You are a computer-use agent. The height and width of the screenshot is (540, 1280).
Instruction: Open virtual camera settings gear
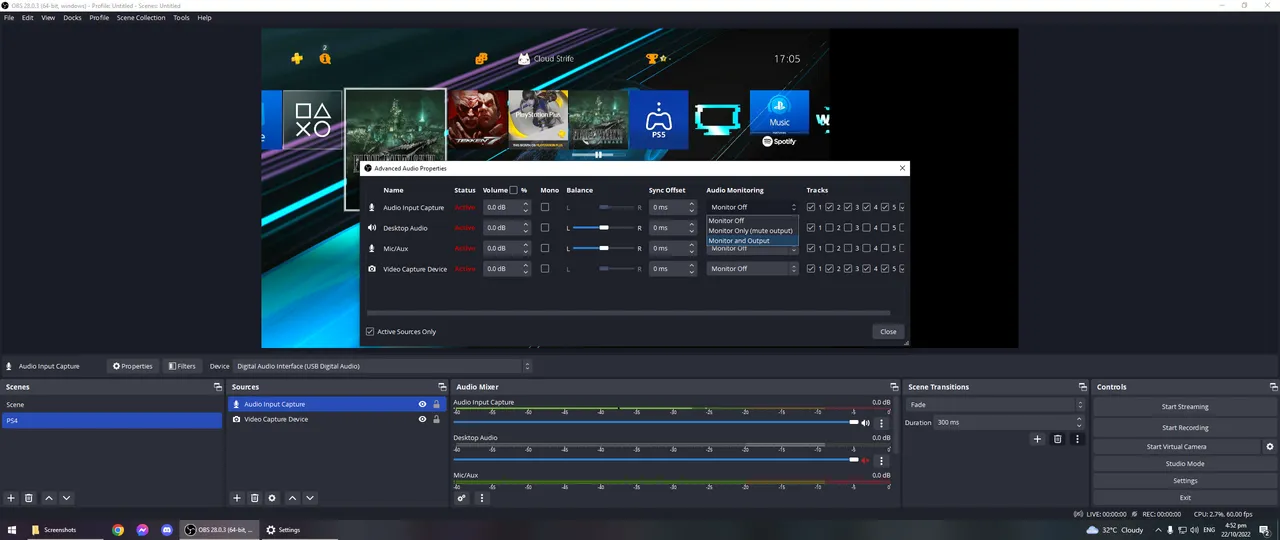(1270, 447)
